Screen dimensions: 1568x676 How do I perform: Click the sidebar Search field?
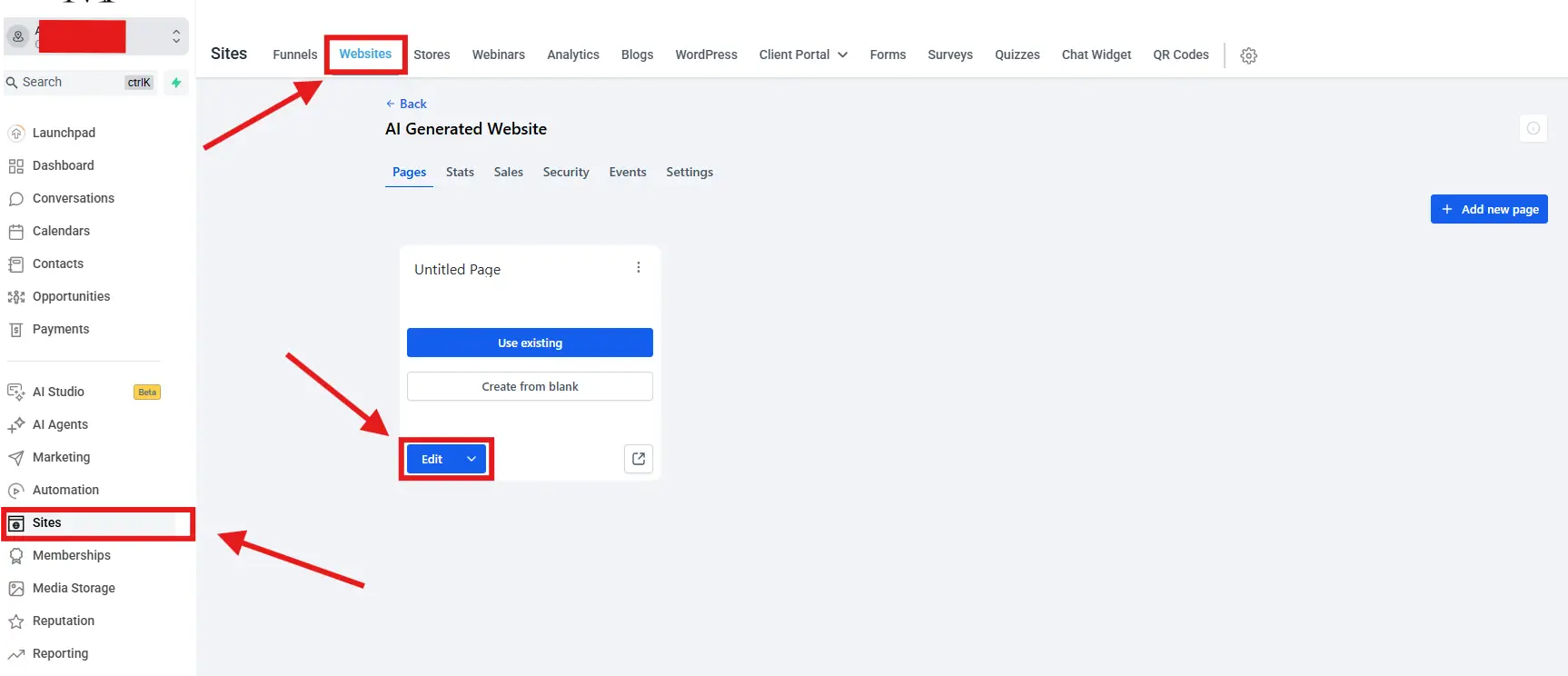click(81, 83)
